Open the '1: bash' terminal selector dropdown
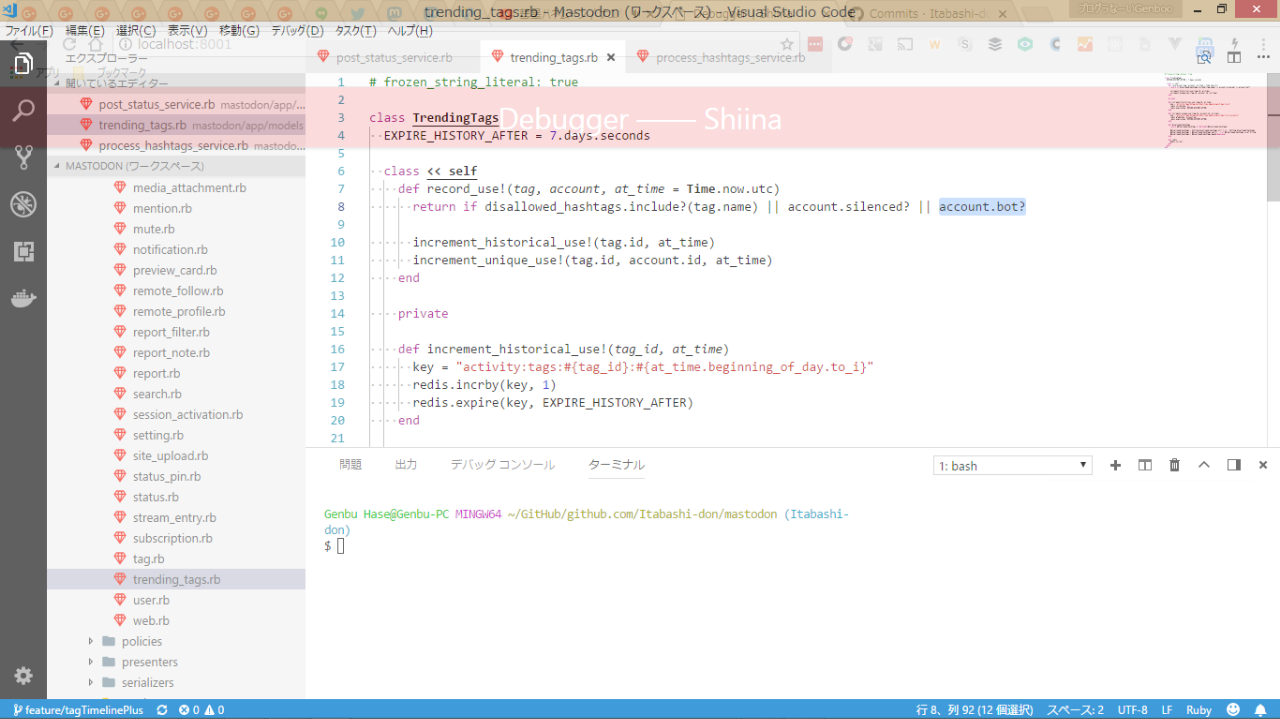Screen dimensions: 1280x719 [x=1012, y=466]
